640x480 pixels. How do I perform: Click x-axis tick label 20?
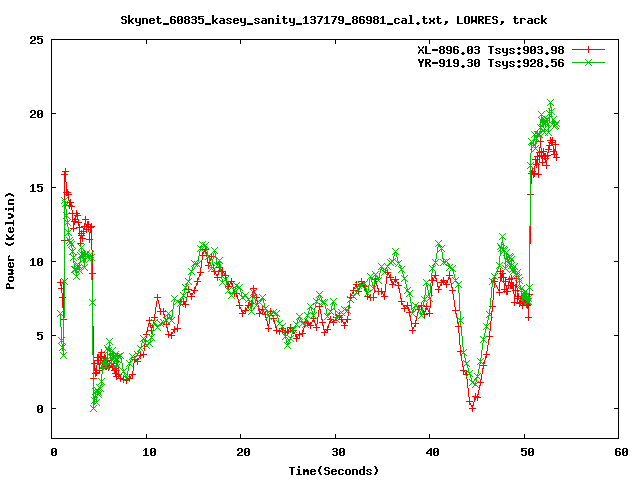tap(243, 452)
